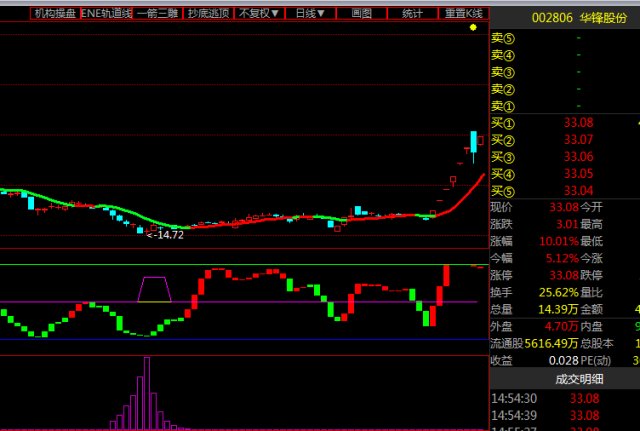Click the yellow dot marker on chart

pyautogui.click(x=473, y=27)
